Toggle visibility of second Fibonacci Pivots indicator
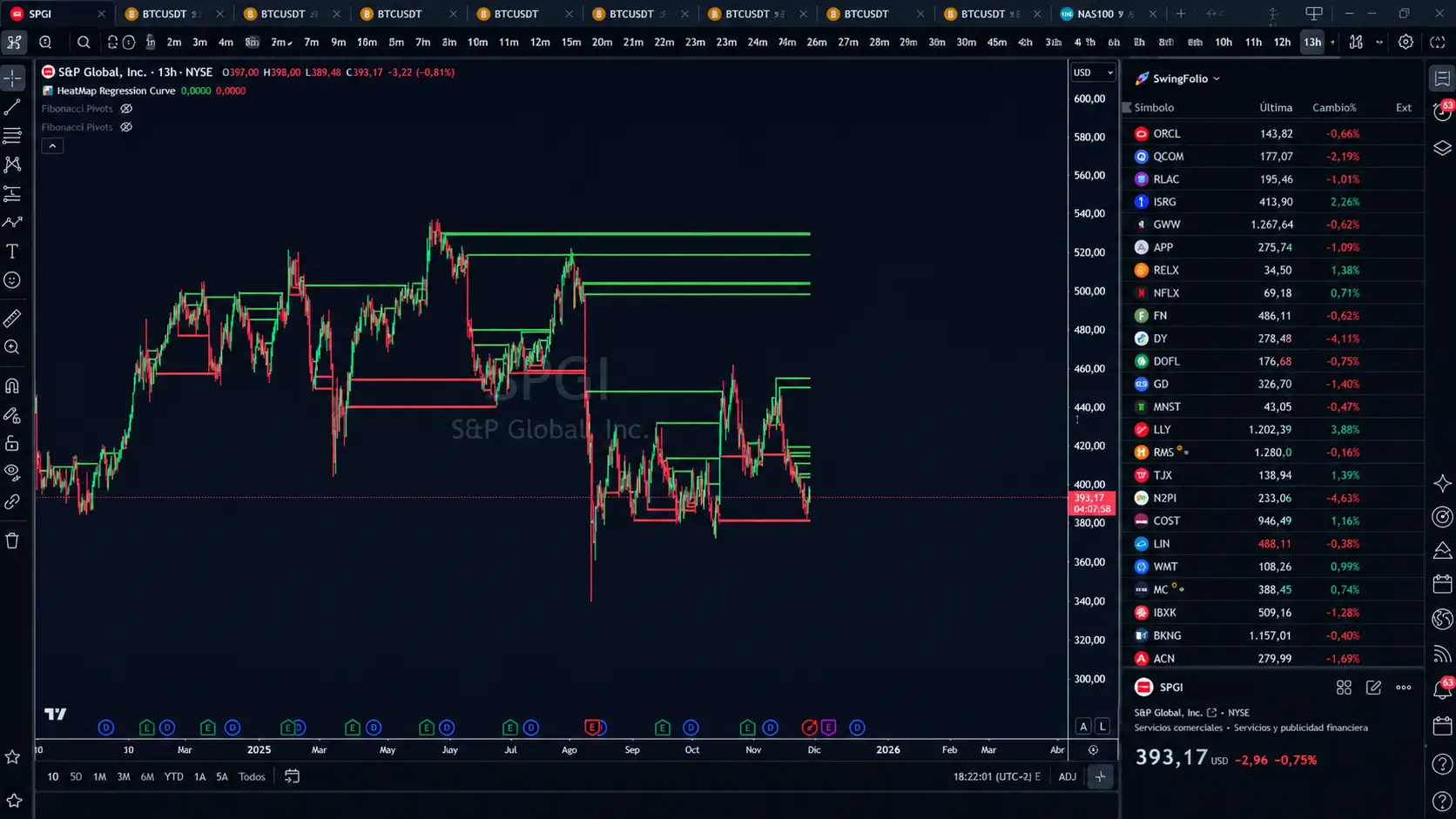 [x=126, y=127]
